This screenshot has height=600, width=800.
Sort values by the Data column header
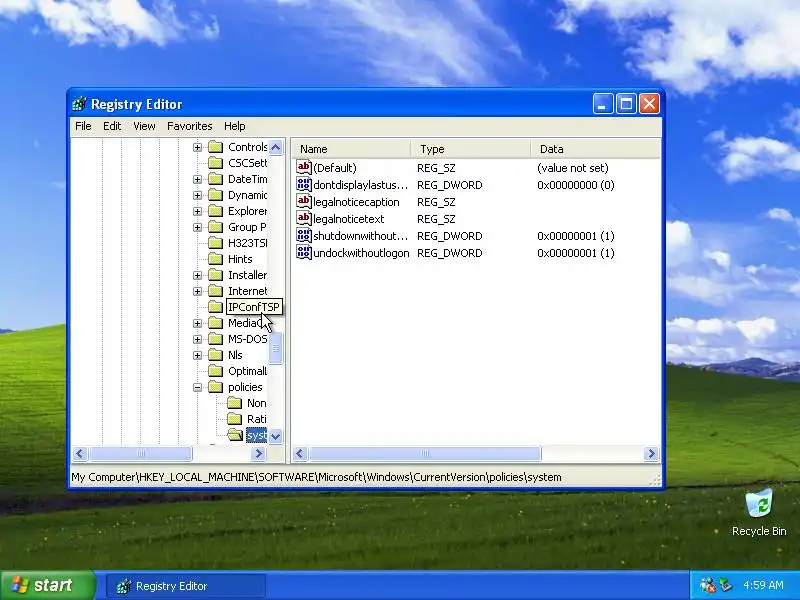[595, 149]
